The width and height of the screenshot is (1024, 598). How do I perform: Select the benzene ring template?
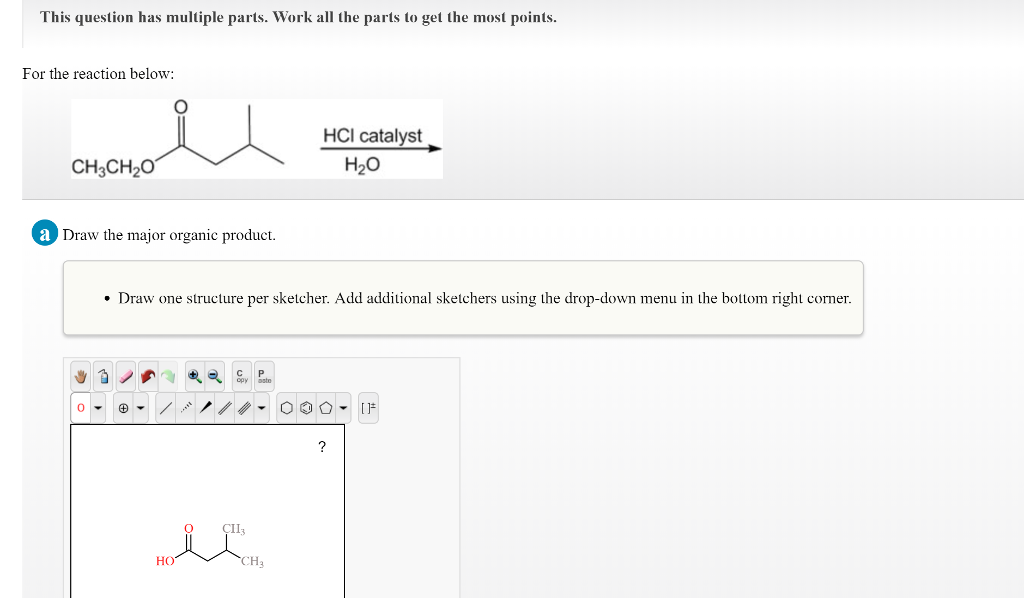coord(288,407)
